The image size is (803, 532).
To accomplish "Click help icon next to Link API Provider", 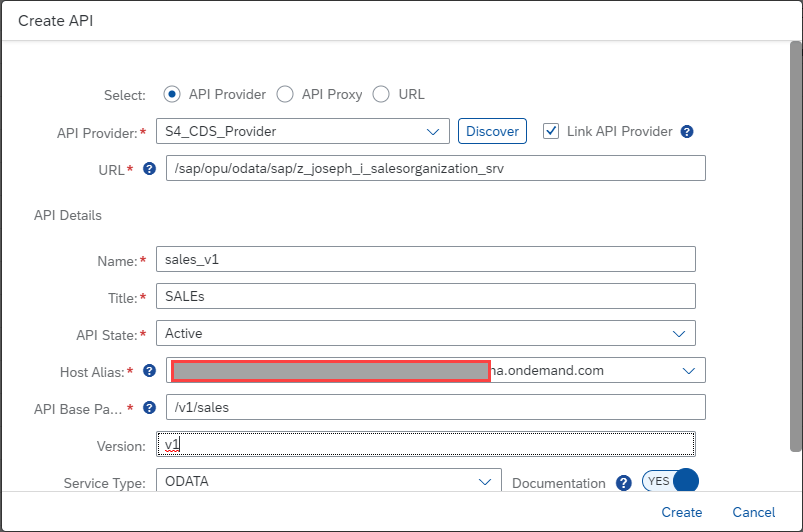I will click(x=687, y=132).
